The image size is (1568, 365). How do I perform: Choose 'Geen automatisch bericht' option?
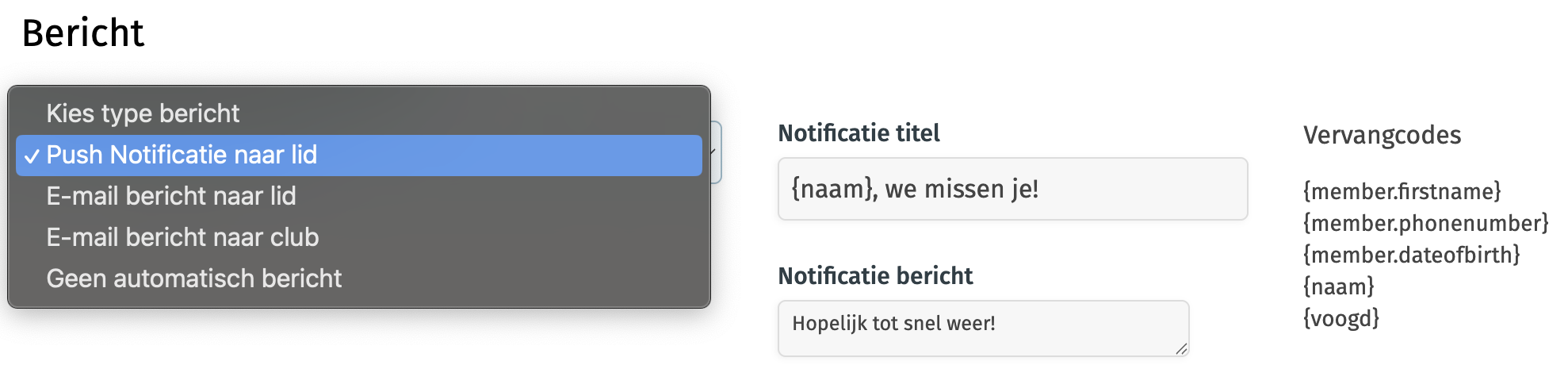[x=194, y=279]
